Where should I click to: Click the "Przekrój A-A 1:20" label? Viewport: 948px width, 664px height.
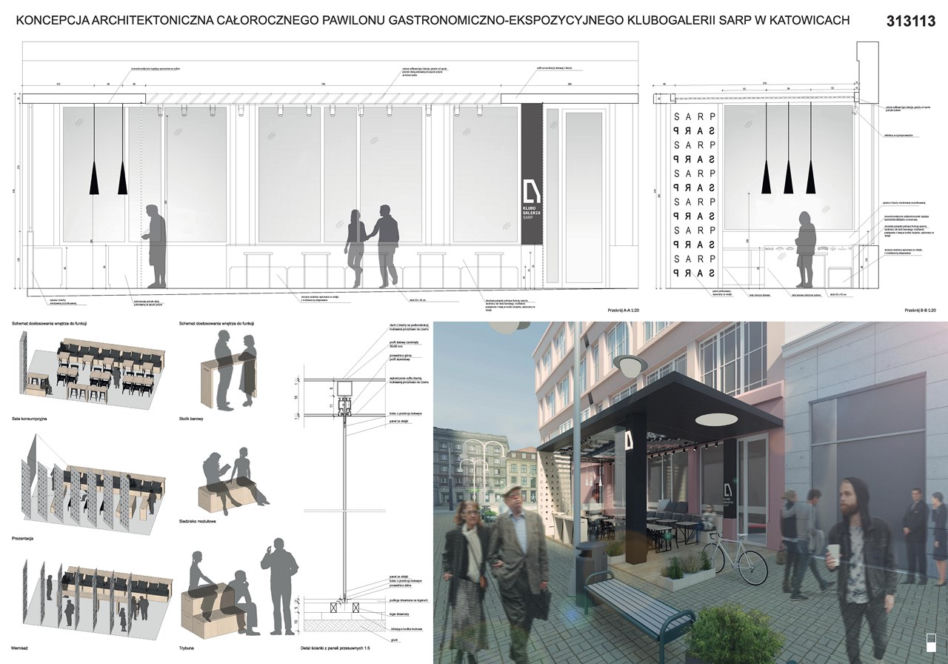(623, 310)
